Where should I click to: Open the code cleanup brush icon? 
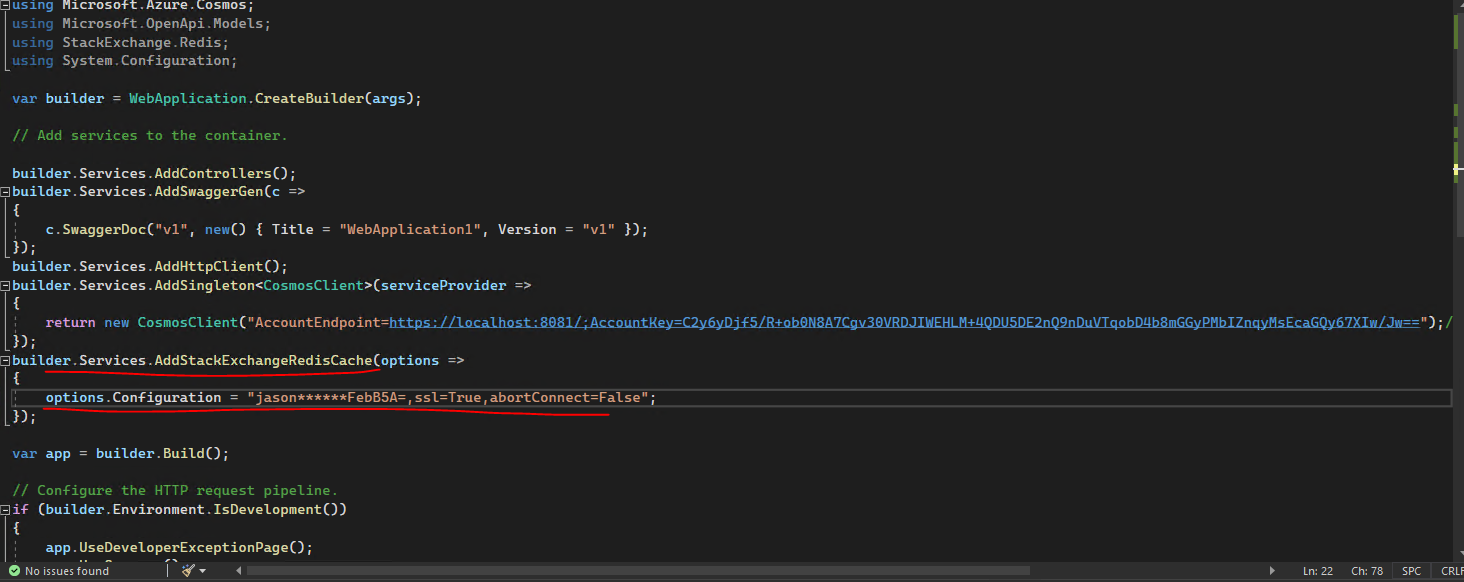188,571
